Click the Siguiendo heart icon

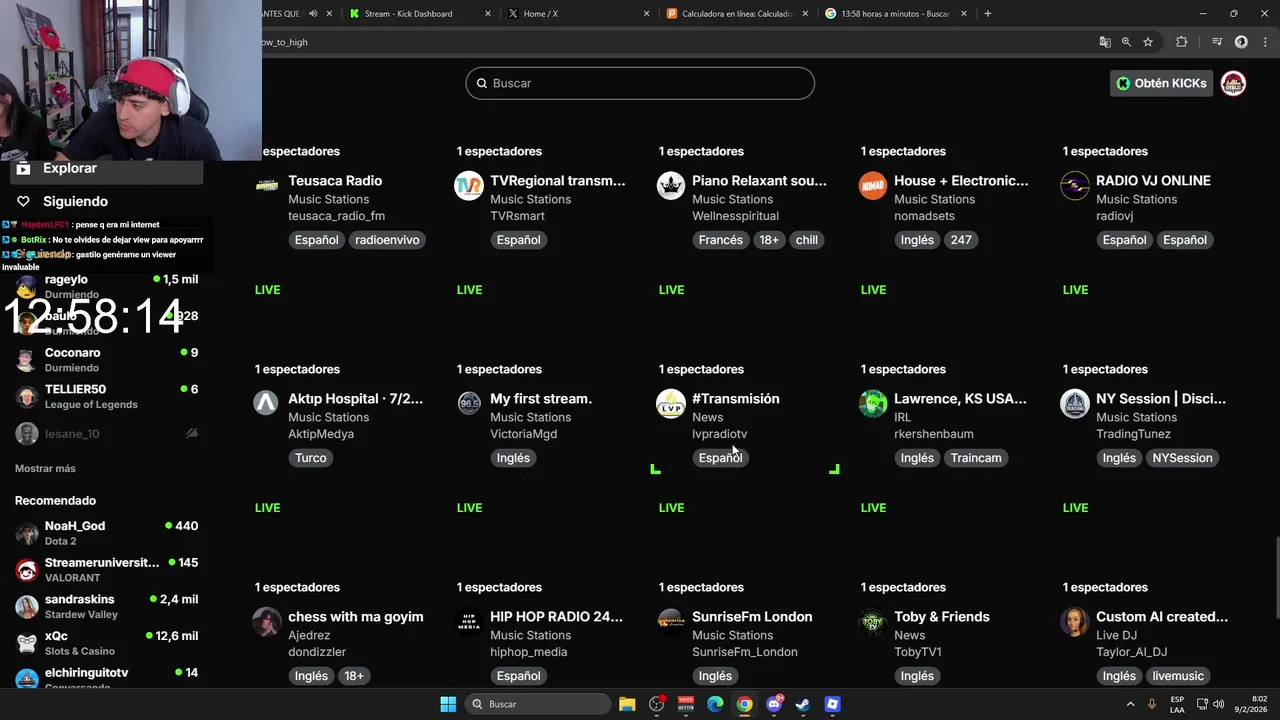tap(23, 201)
